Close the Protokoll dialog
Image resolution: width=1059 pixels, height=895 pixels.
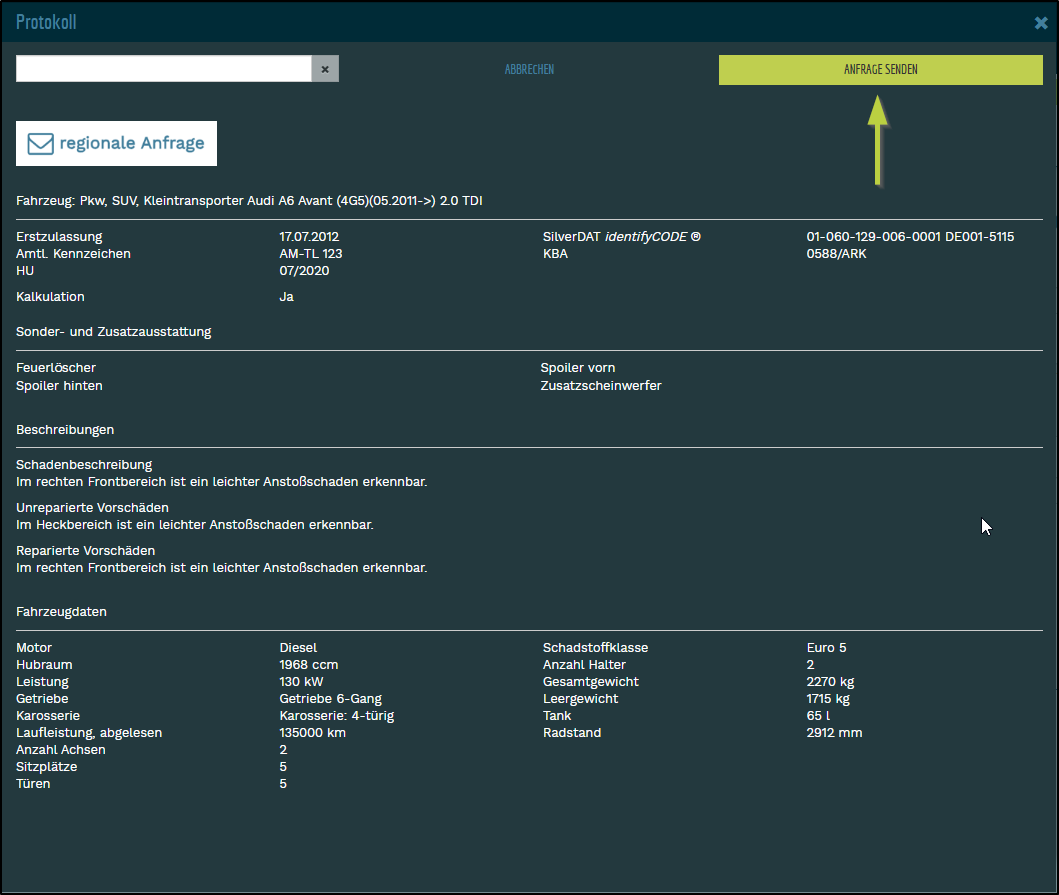point(1041,22)
